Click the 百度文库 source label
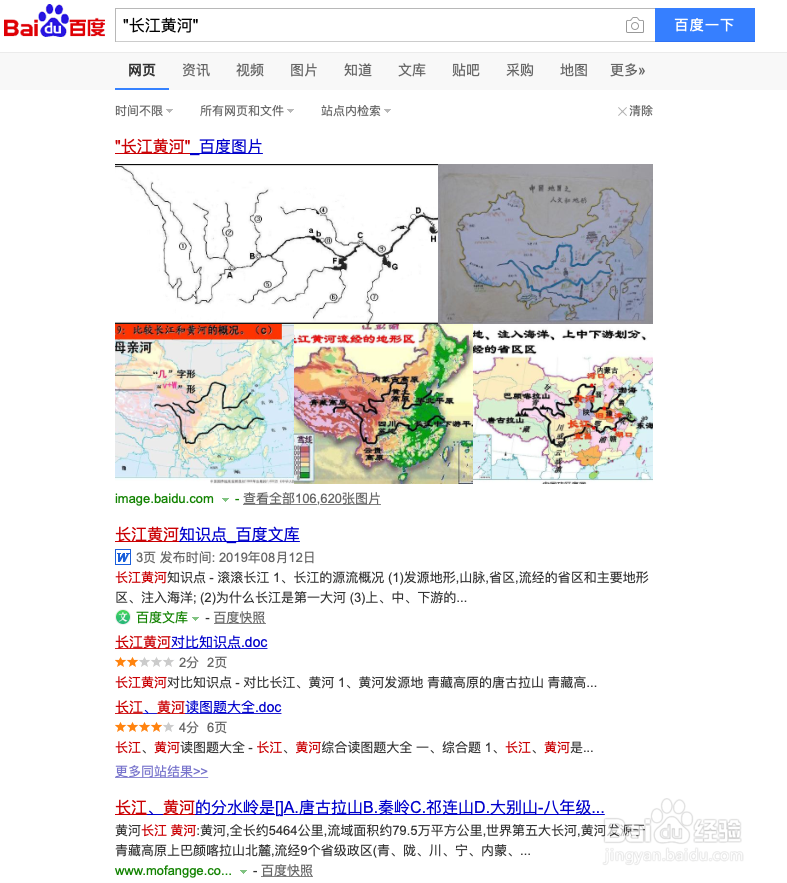 point(162,618)
